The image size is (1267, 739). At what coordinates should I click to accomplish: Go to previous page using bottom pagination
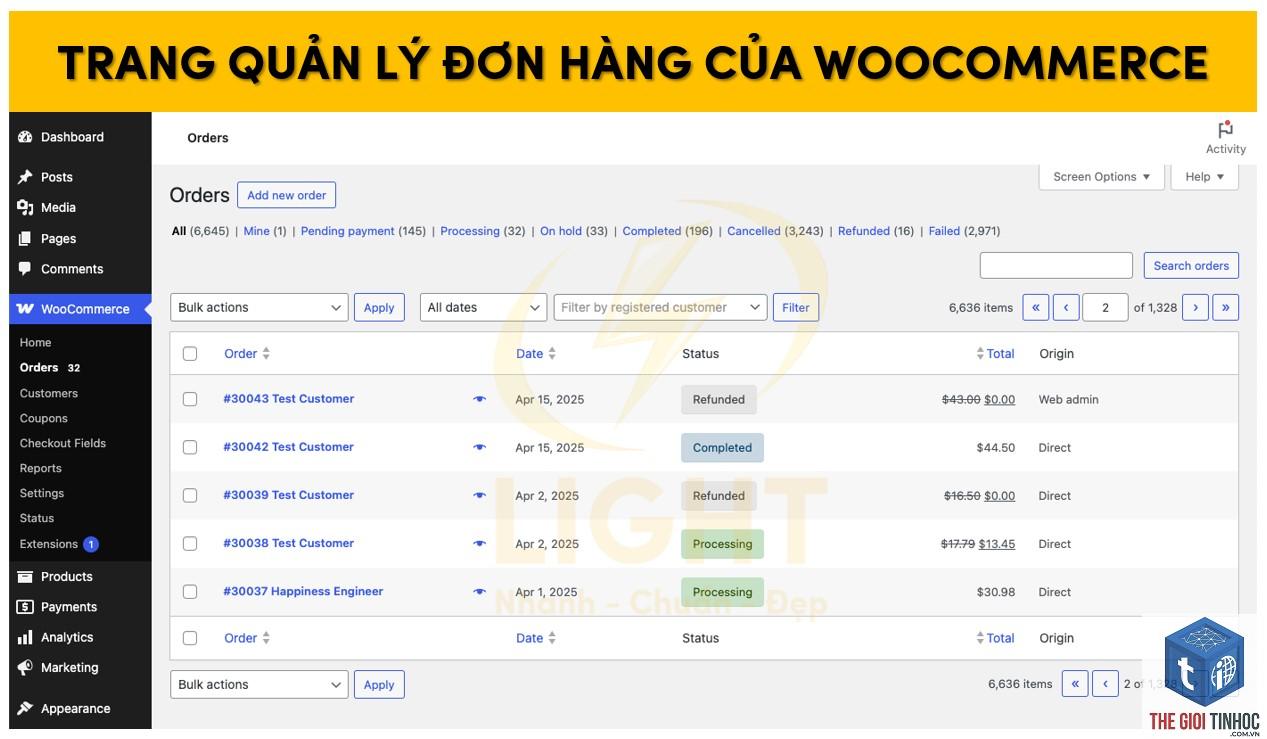[x=1105, y=684]
